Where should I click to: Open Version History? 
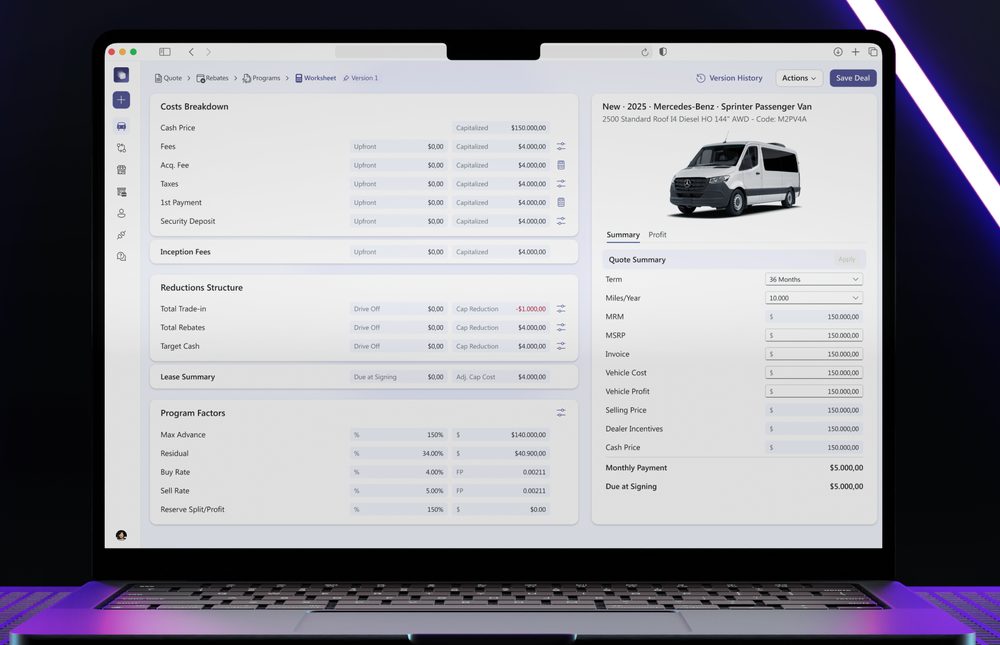[729, 78]
